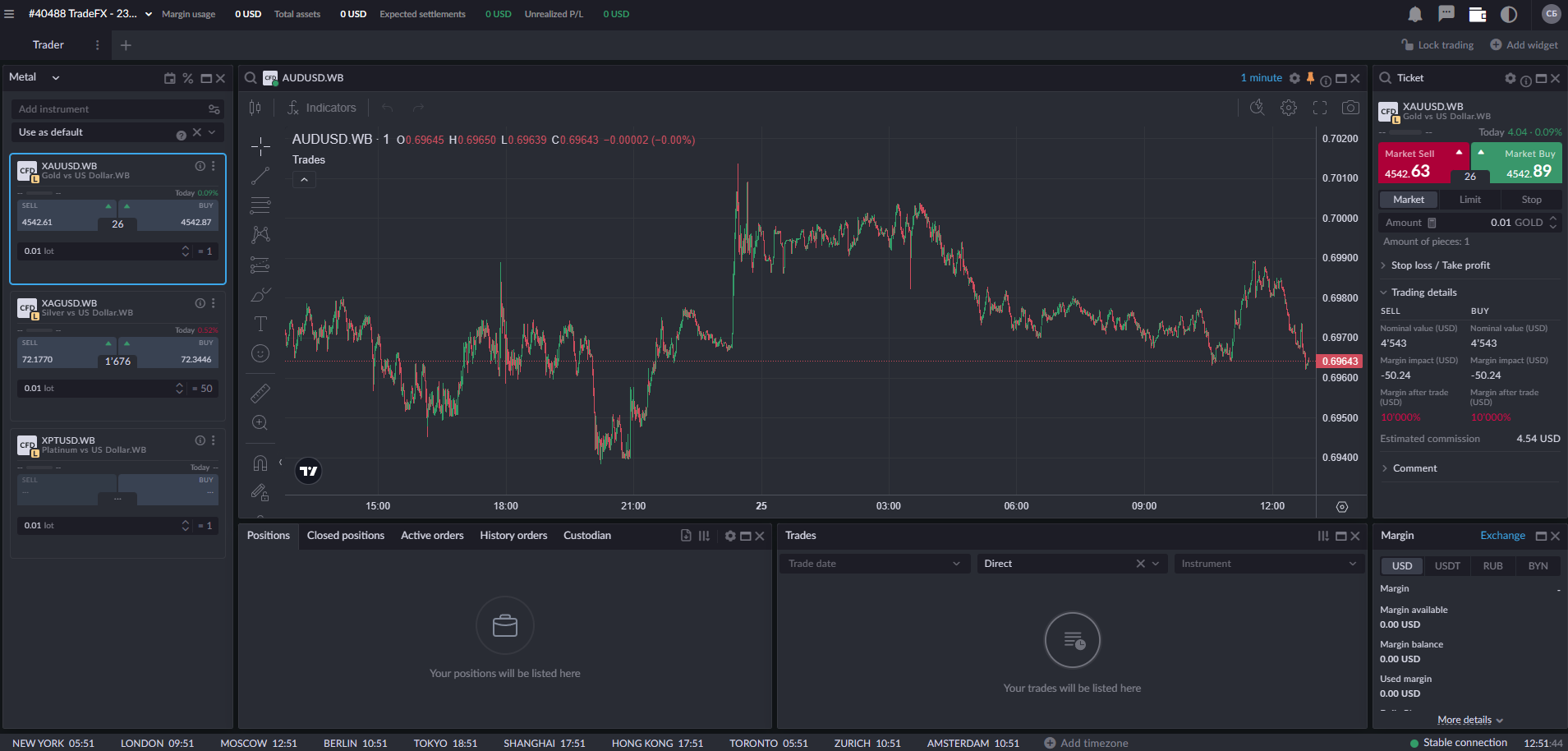Select the USDT margin currency
The height and width of the screenshot is (751, 1568).
point(1446,566)
